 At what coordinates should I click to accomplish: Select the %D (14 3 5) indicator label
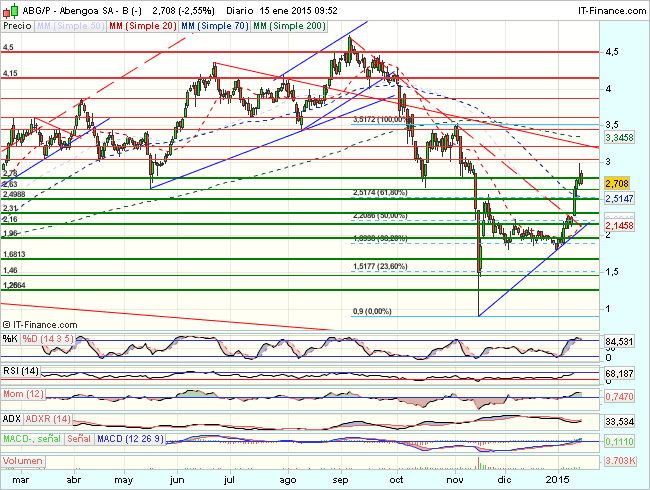pyautogui.click(x=48, y=339)
